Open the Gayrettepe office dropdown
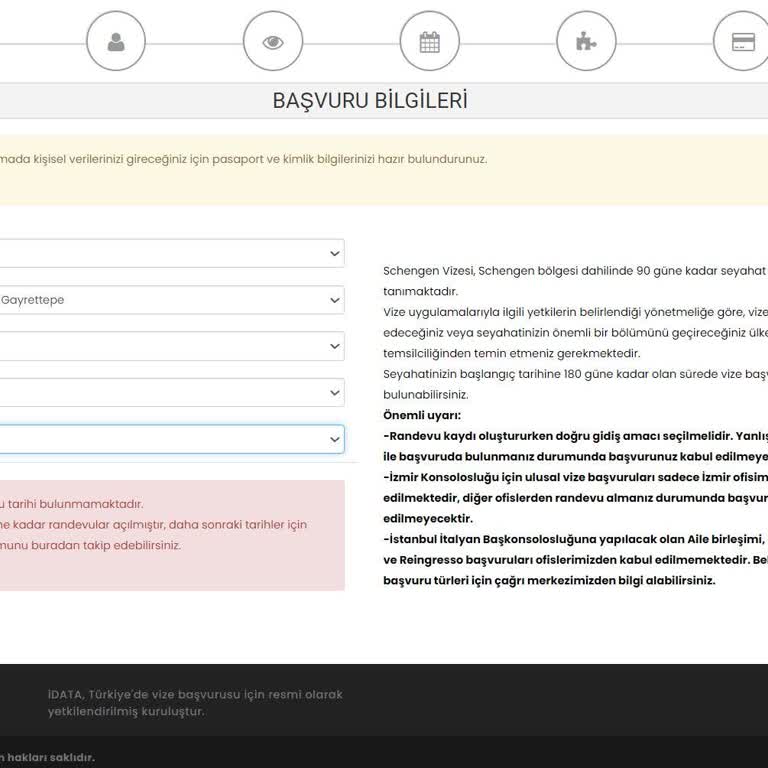This screenshot has width=768, height=768. 171,300
